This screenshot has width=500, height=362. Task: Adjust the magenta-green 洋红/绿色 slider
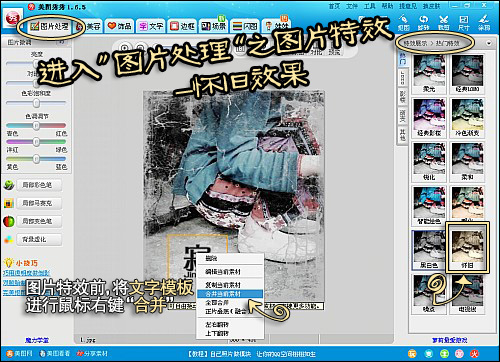pos(36,142)
